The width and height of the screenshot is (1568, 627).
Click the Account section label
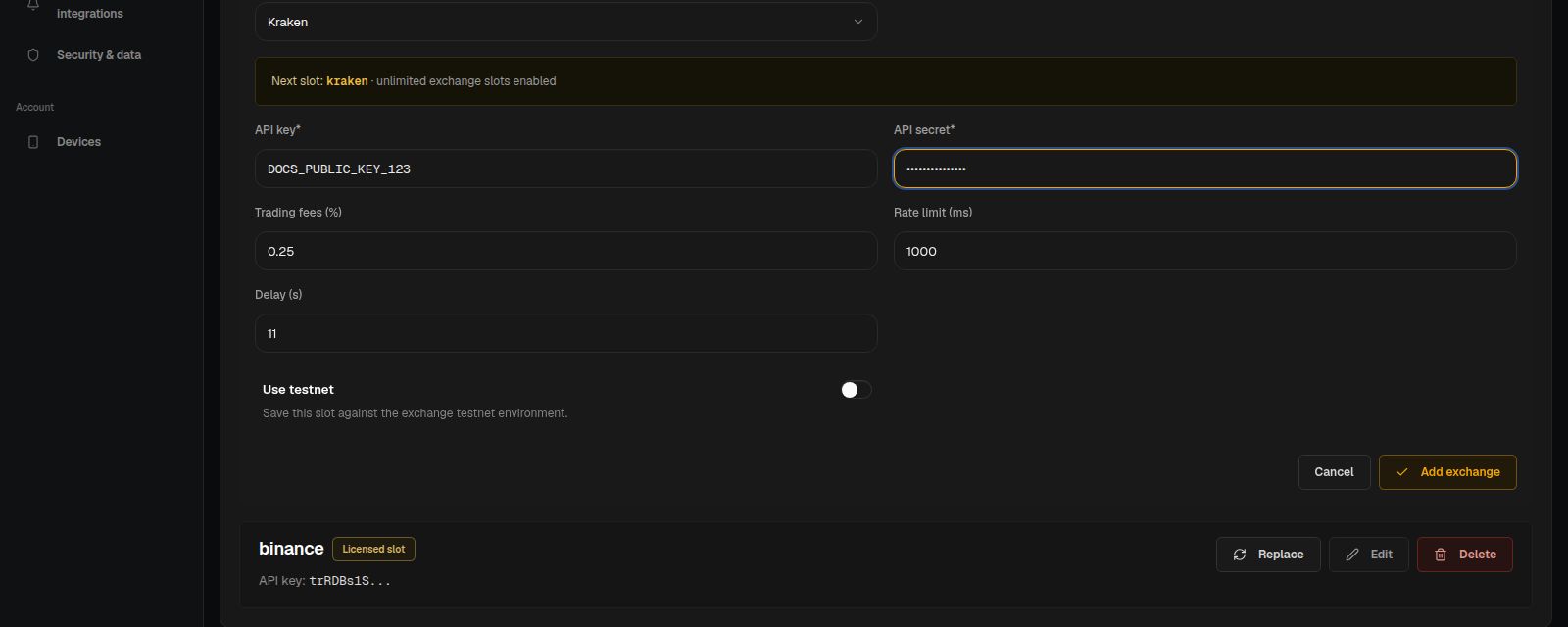pos(35,107)
